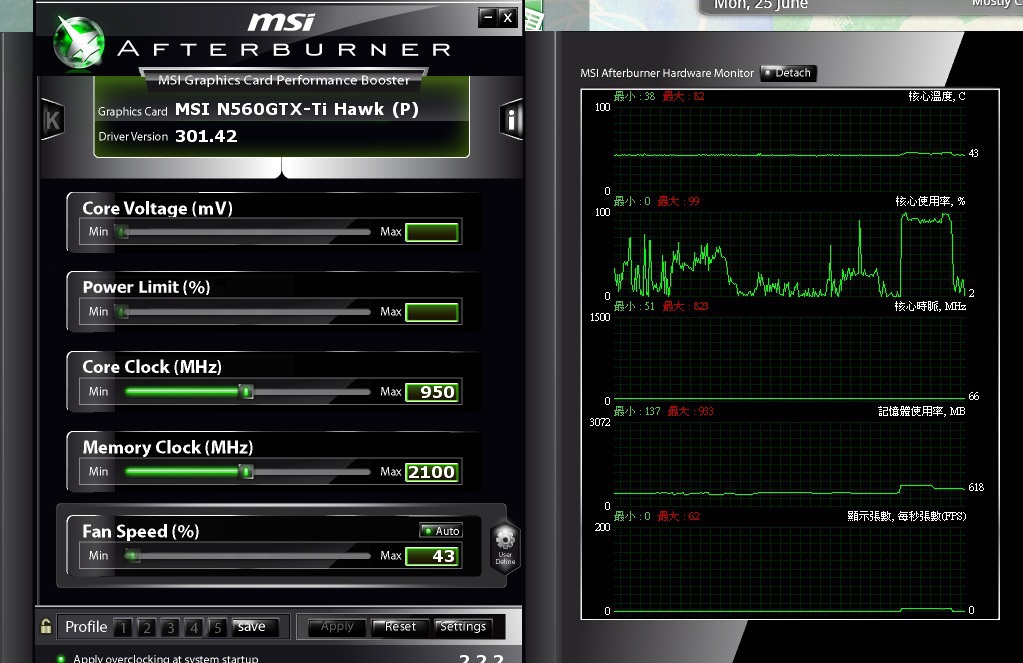Open the fan User Define gear

click(505, 547)
